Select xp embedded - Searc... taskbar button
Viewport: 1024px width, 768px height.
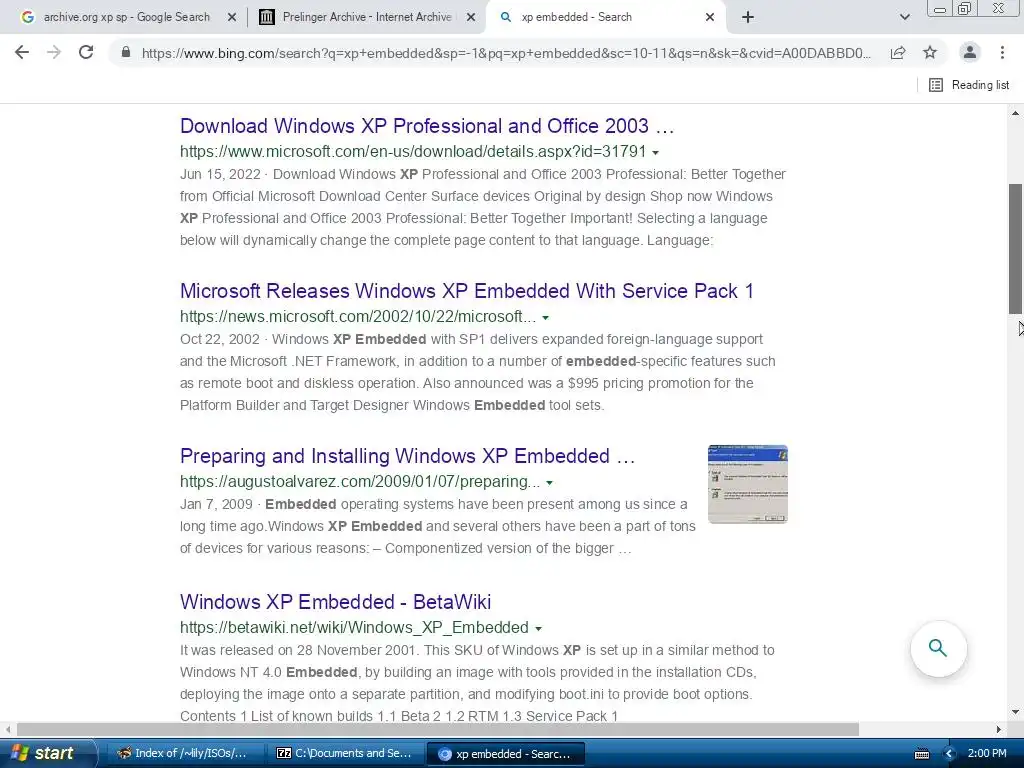505,753
